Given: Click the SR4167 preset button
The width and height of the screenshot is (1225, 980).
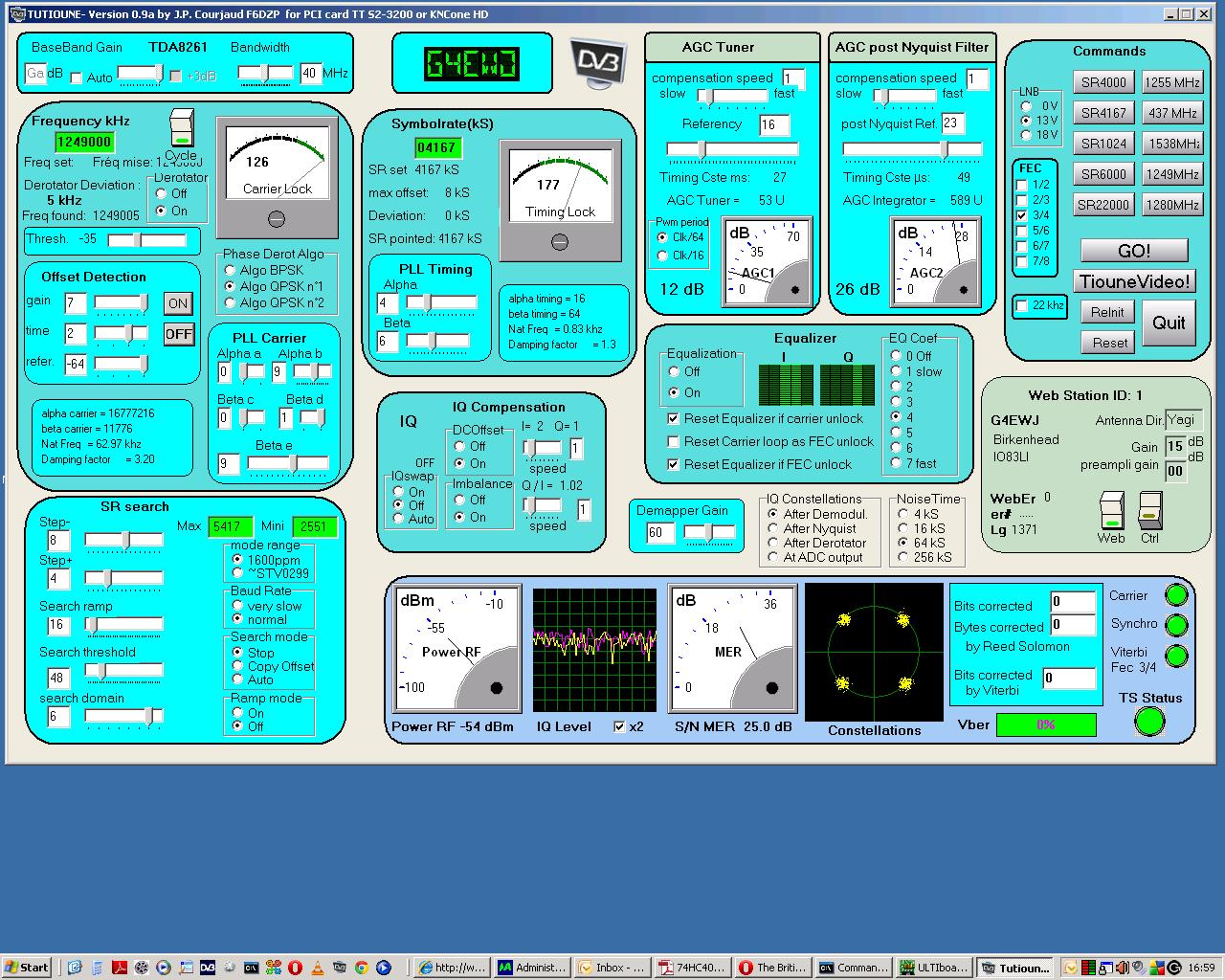Looking at the screenshot, I should pos(1103,113).
